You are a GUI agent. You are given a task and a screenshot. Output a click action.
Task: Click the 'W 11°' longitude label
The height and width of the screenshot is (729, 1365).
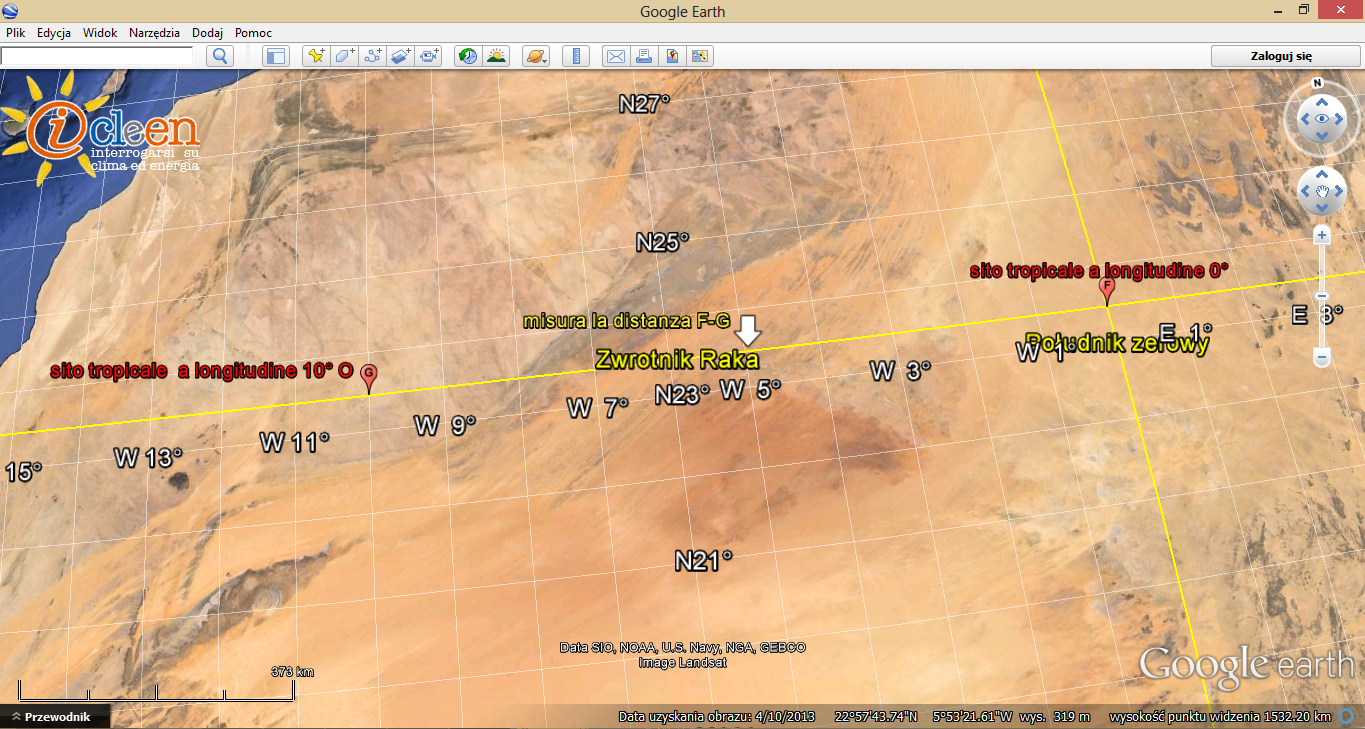(x=294, y=442)
